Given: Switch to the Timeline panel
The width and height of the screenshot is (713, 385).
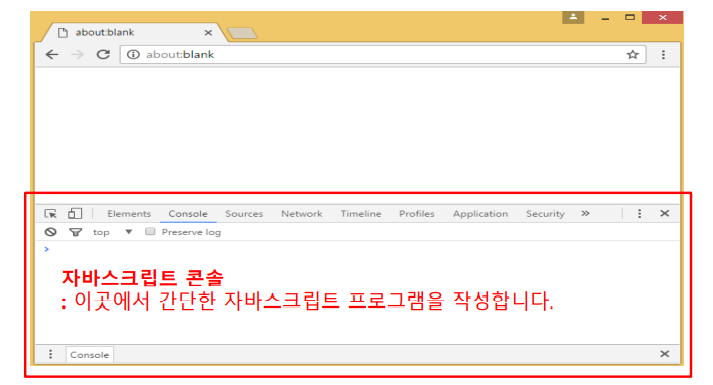Looking at the screenshot, I should click(x=361, y=214).
